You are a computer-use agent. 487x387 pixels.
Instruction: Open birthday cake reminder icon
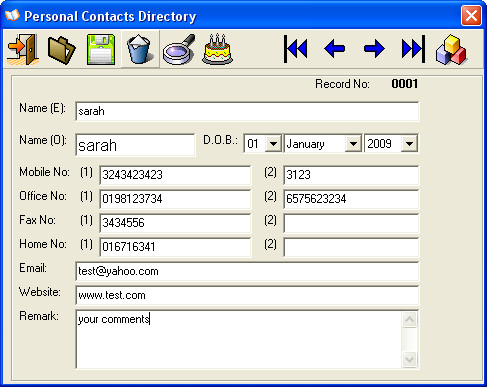coord(218,49)
